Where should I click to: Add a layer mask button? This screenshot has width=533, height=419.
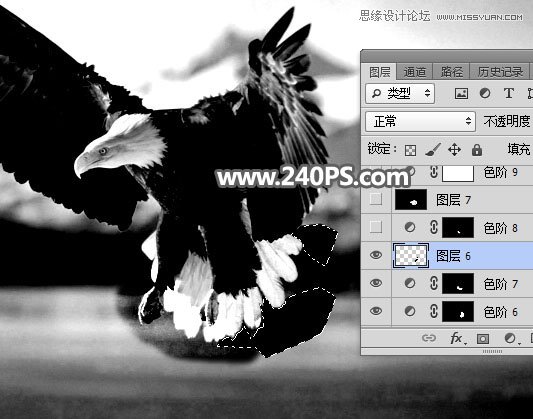(x=483, y=338)
